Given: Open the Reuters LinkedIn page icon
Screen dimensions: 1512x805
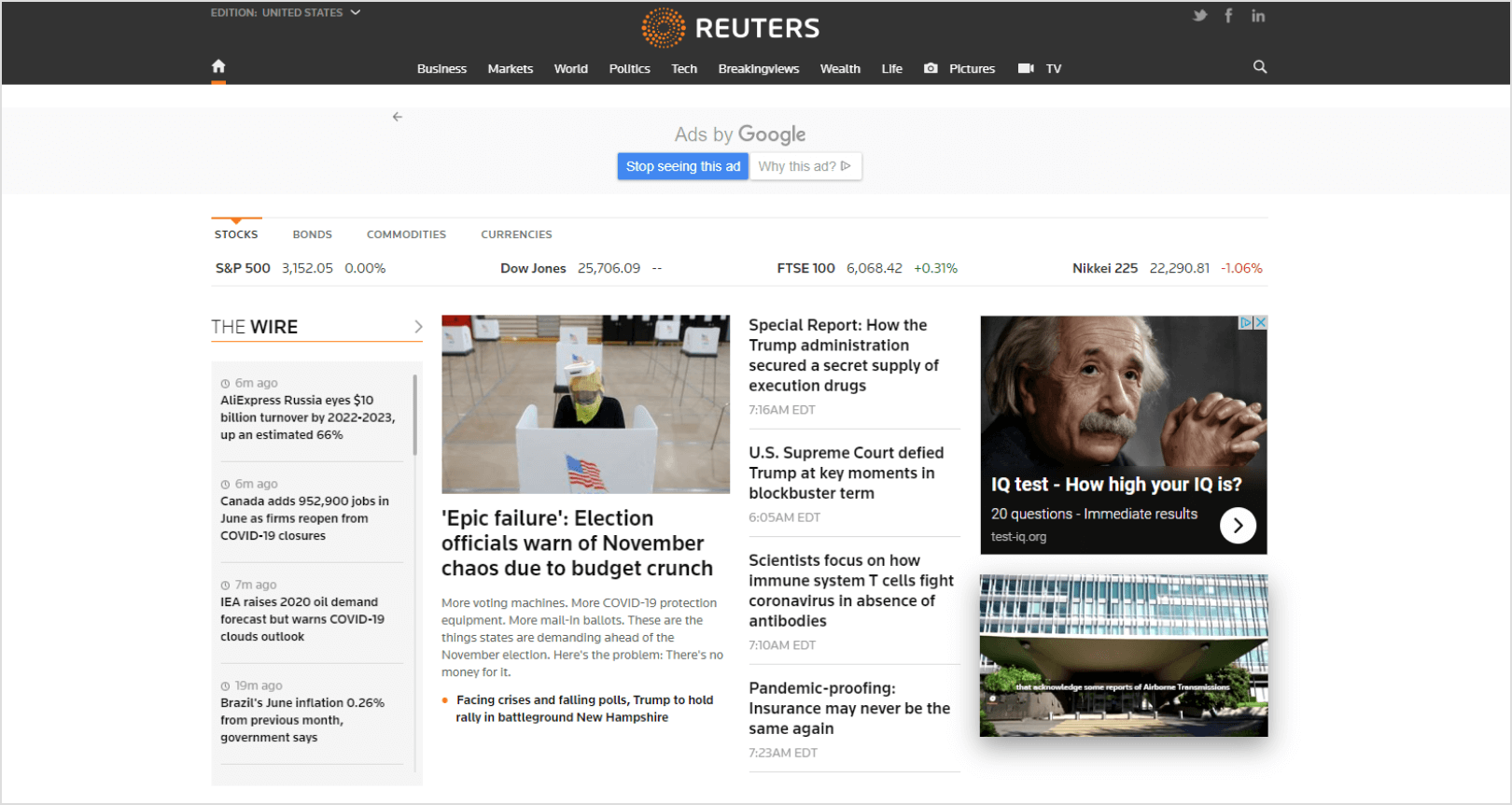Looking at the screenshot, I should [x=1258, y=16].
